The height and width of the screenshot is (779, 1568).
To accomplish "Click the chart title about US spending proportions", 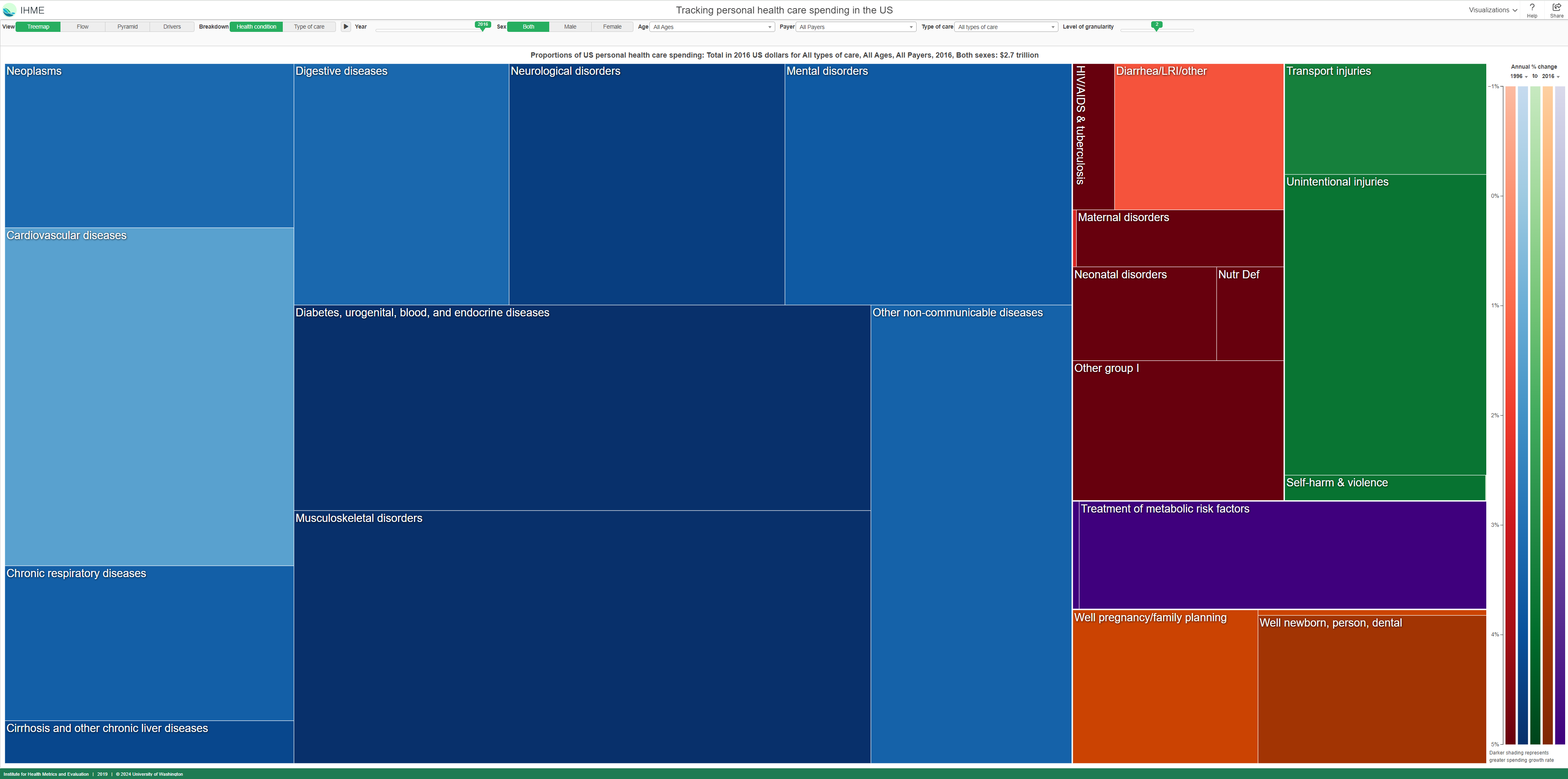I will point(784,56).
